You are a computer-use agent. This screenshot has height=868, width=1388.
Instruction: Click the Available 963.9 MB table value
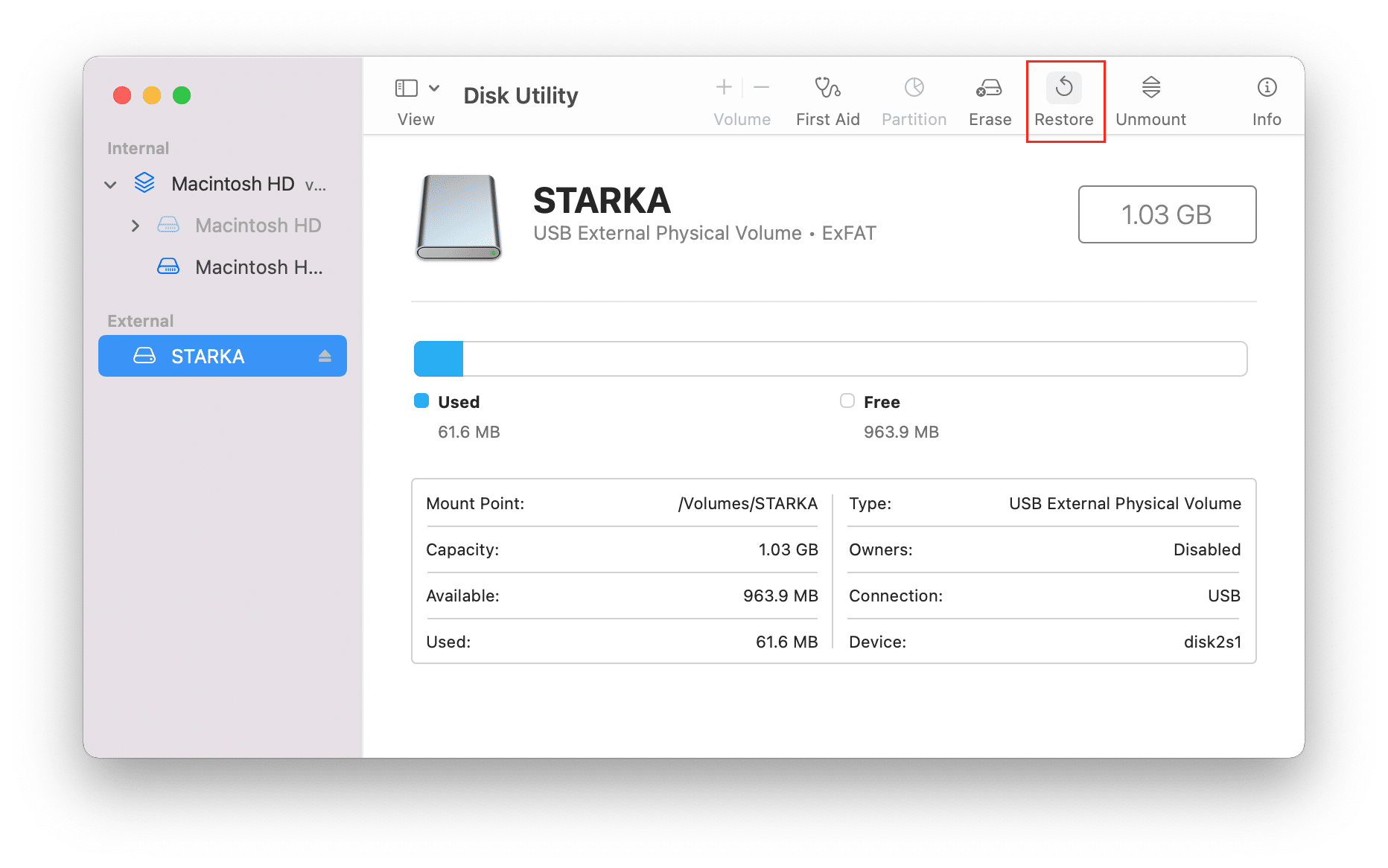(x=780, y=596)
